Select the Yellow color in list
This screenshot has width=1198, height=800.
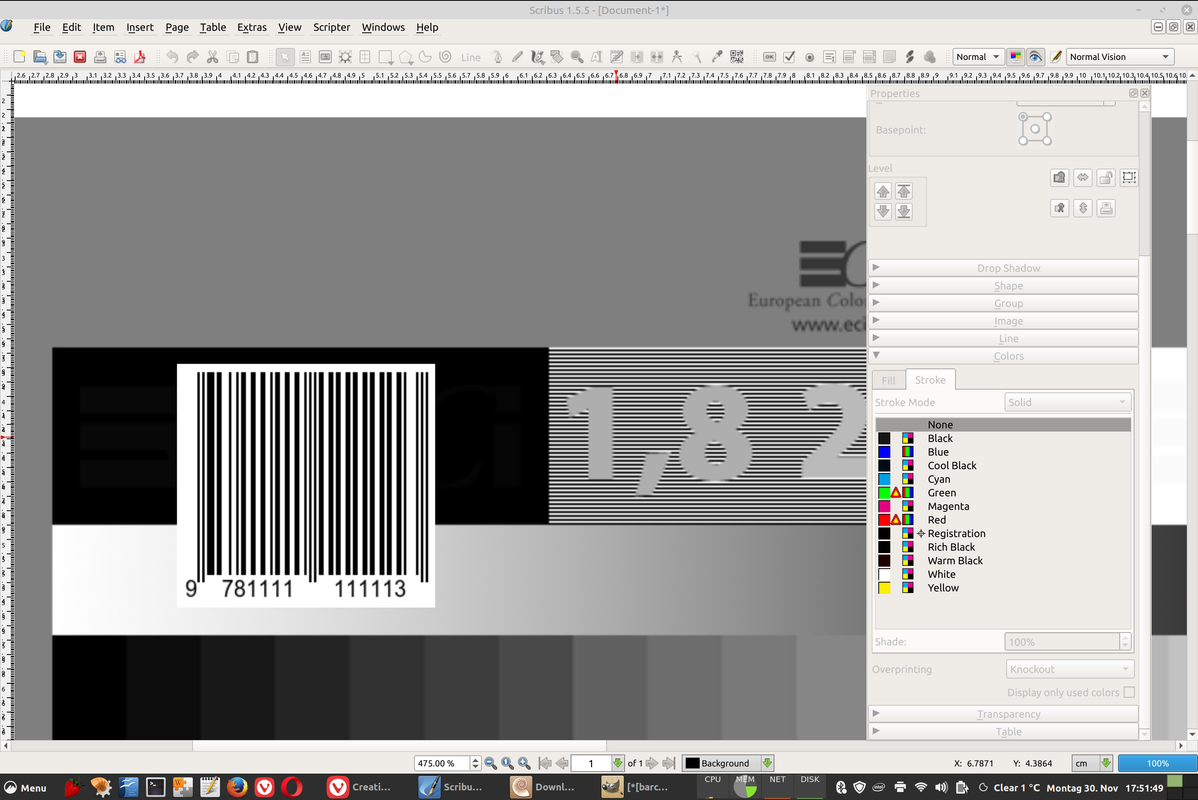coord(1002,588)
